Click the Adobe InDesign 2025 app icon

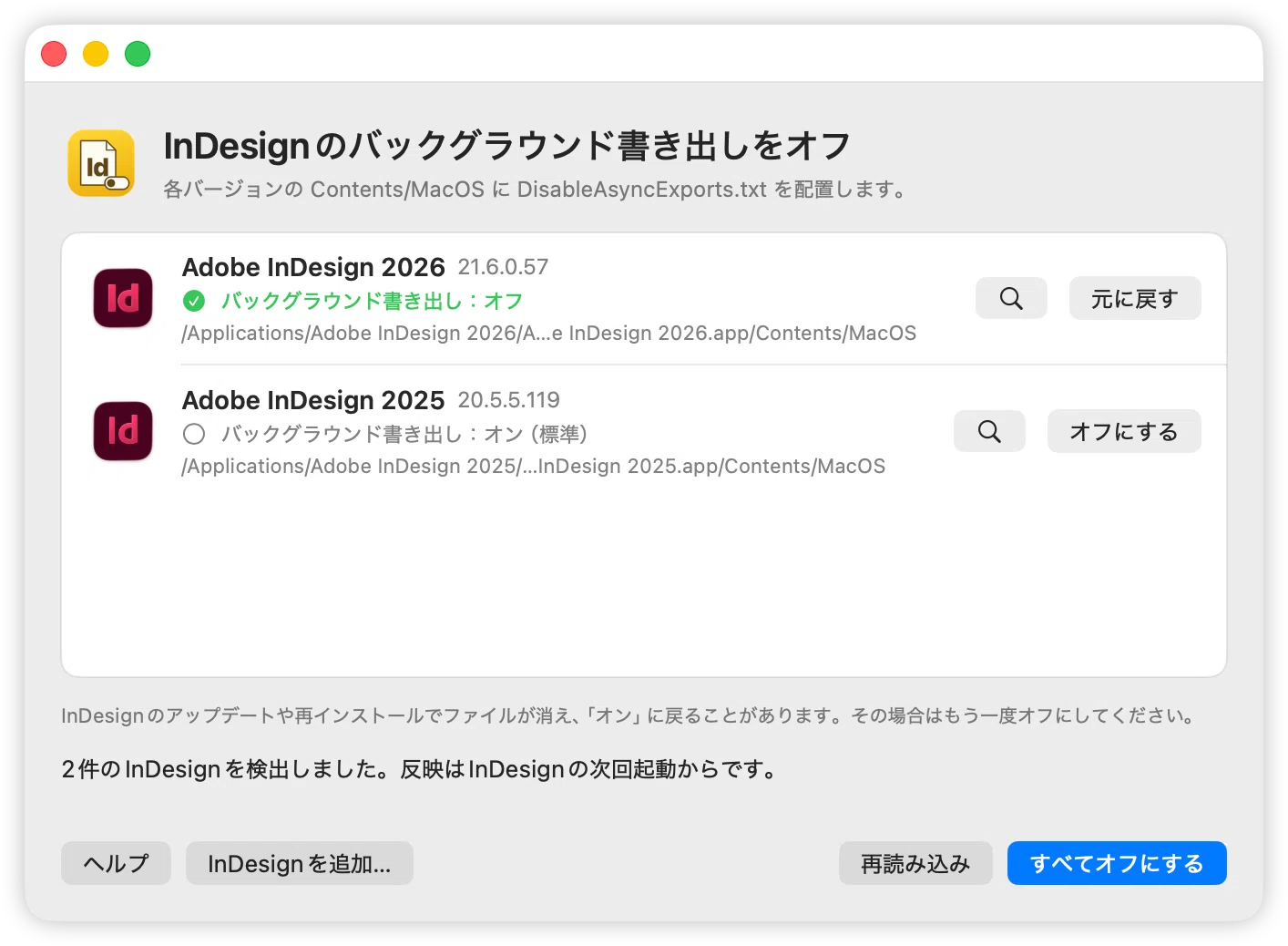[x=123, y=431]
